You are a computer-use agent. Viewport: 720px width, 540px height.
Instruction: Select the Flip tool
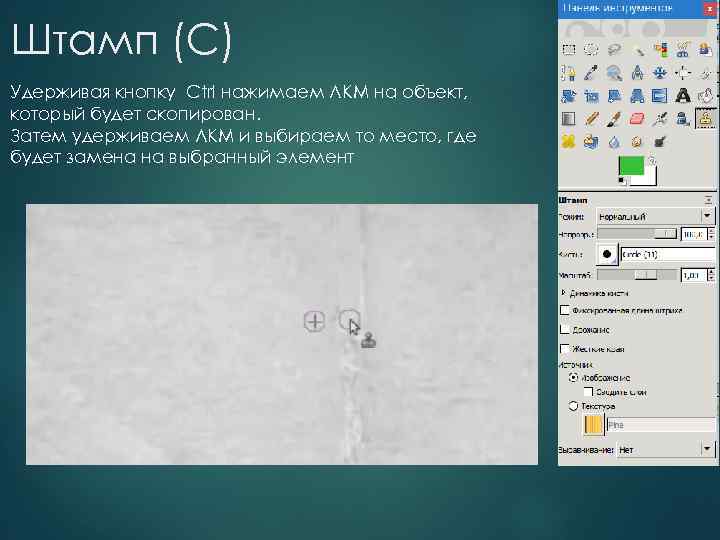point(660,96)
